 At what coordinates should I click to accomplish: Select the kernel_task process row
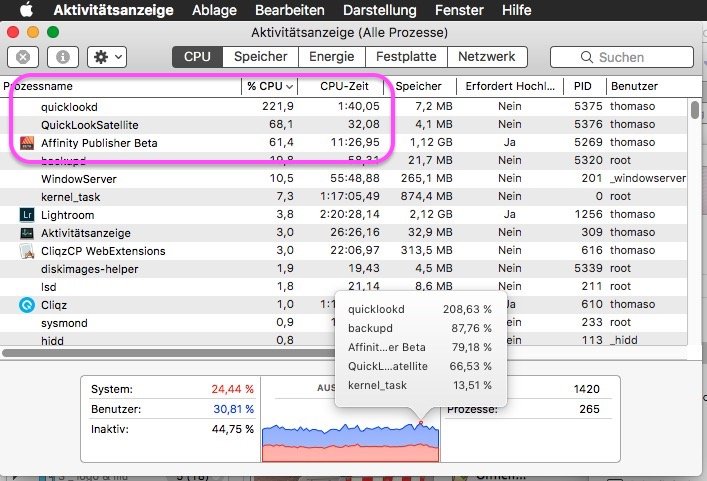coord(344,197)
